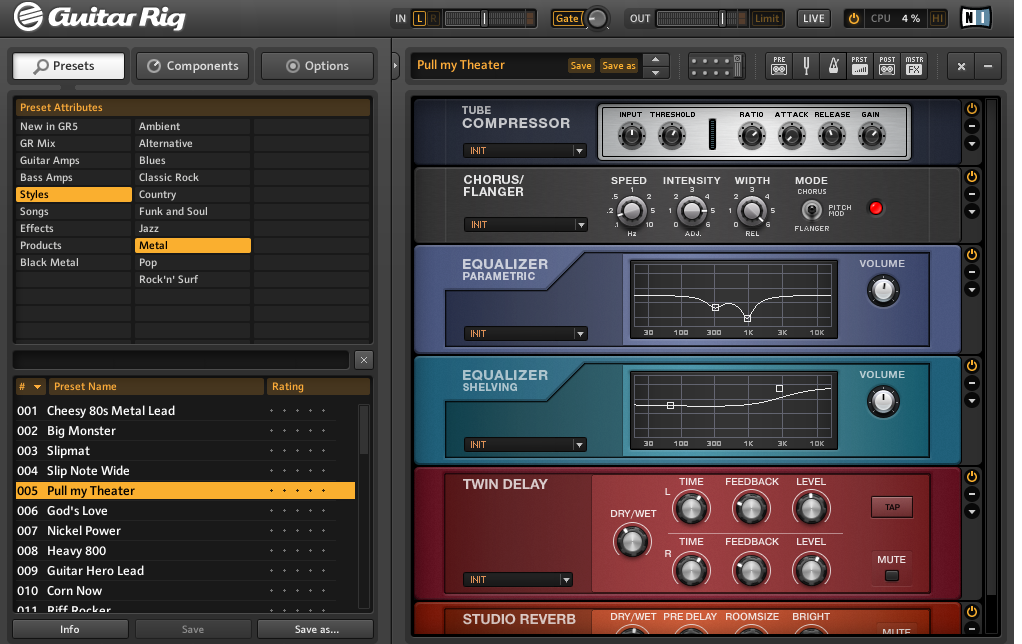The height and width of the screenshot is (644, 1022).
Task: Open the metronome tool
Action: [833, 66]
